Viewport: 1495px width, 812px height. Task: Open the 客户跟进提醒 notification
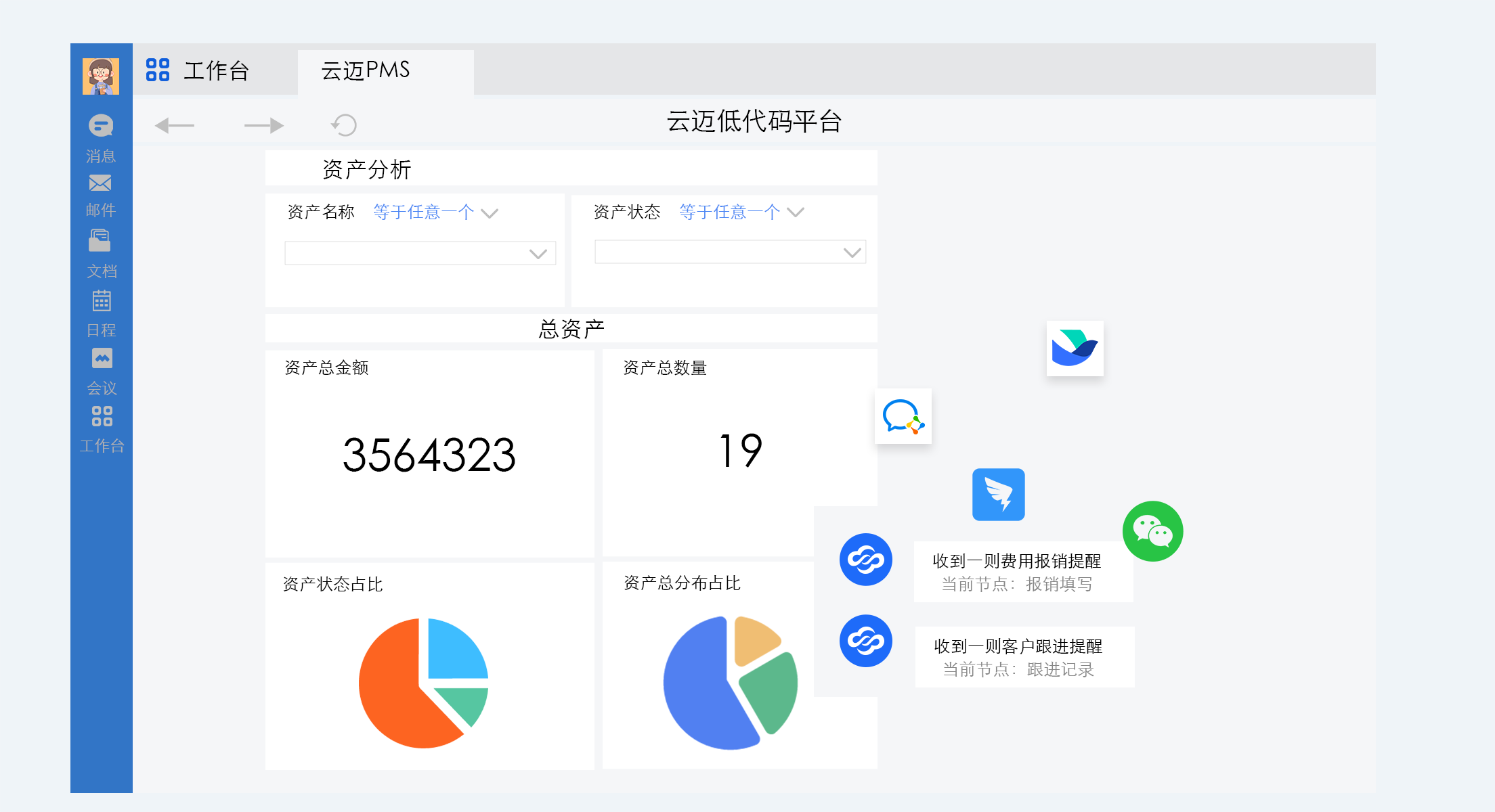[x=1024, y=657]
